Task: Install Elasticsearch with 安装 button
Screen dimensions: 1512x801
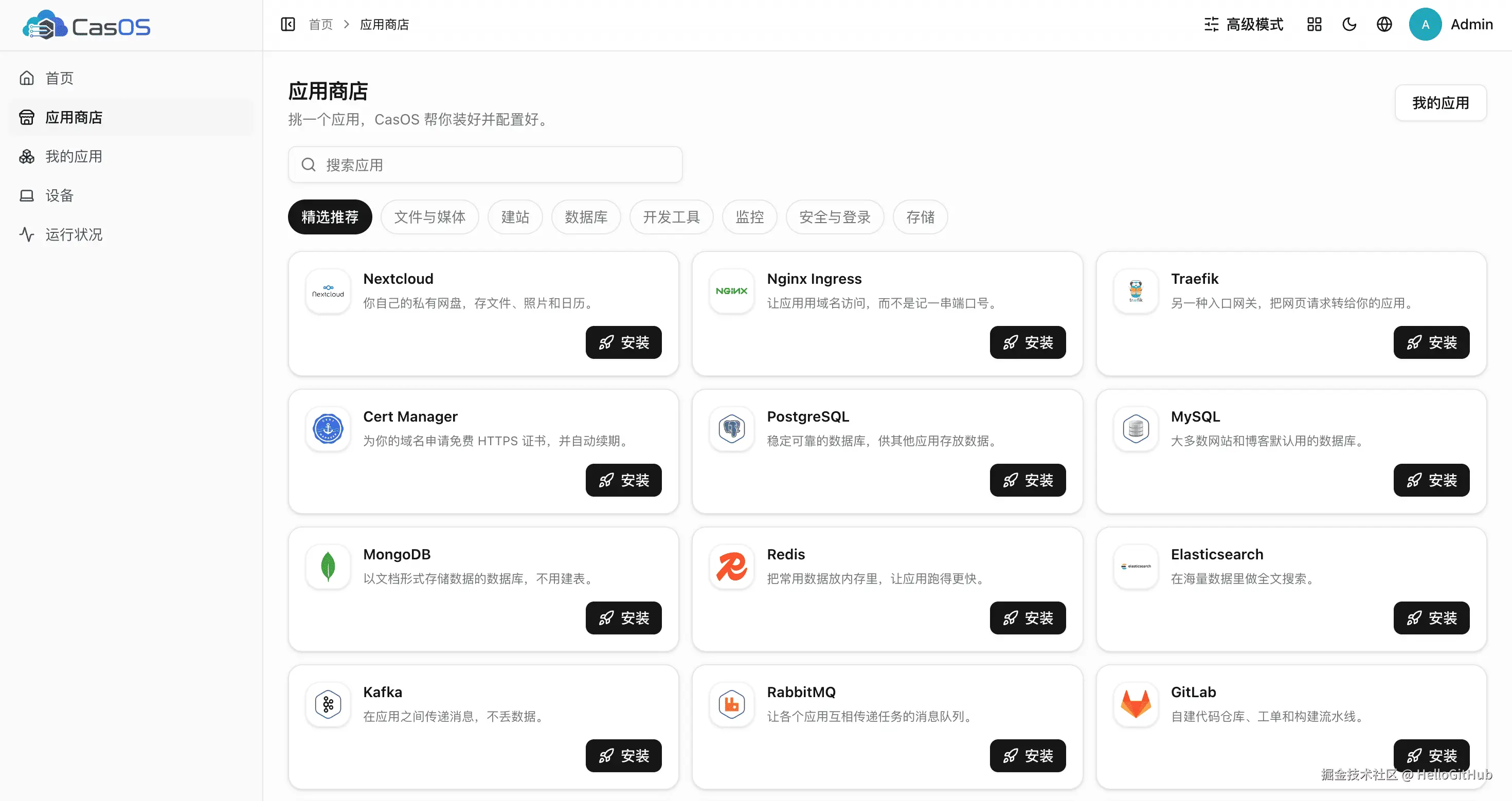Action: pyautogui.click(x=1432, y=618)
